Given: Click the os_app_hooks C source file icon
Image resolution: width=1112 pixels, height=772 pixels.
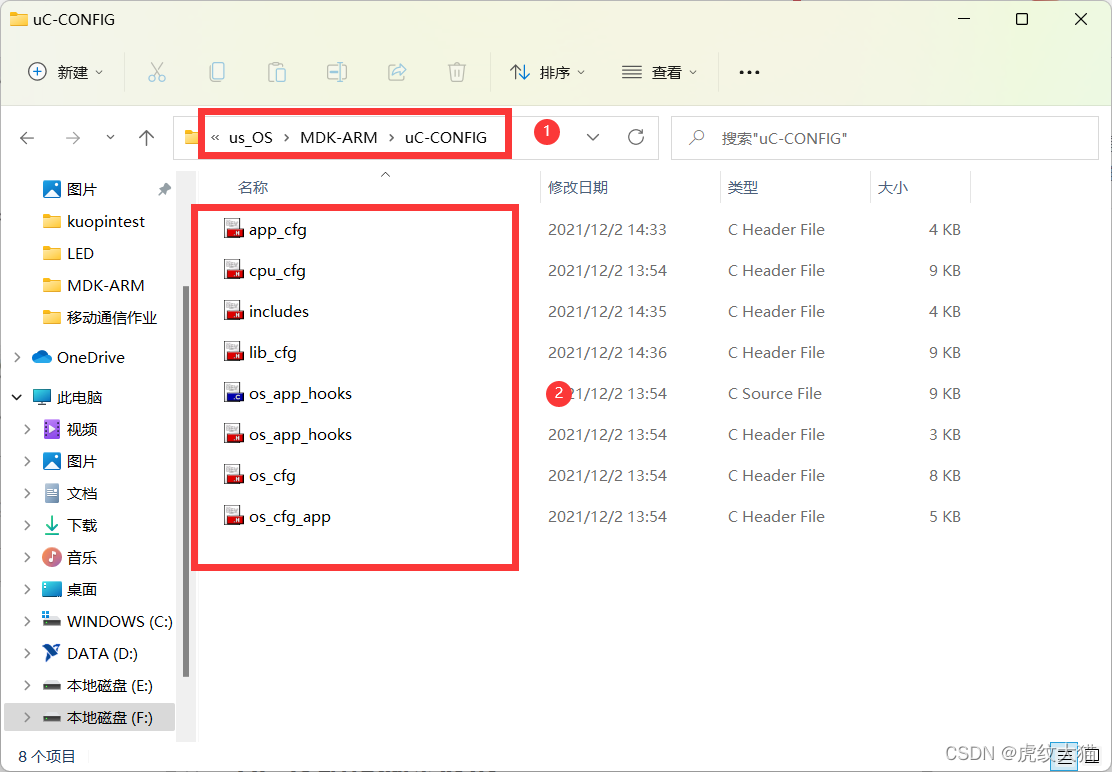Looking at the screenshot, I should point(234,393).
